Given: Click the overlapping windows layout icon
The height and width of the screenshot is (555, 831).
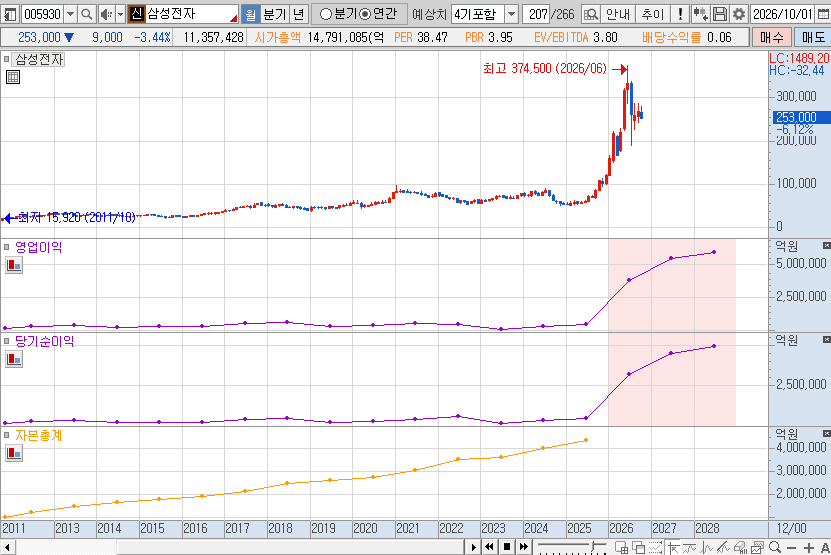Looking at the screenshot, I should (x=639, y=547).
